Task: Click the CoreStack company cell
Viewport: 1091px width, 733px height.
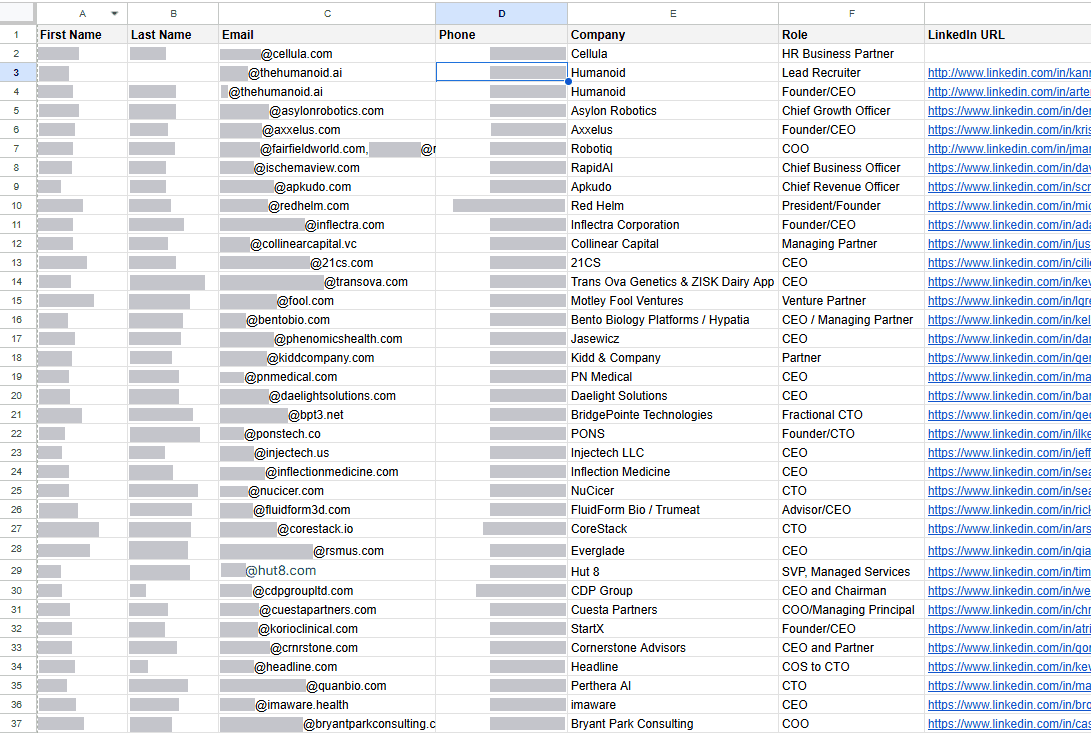Action: 673,529
